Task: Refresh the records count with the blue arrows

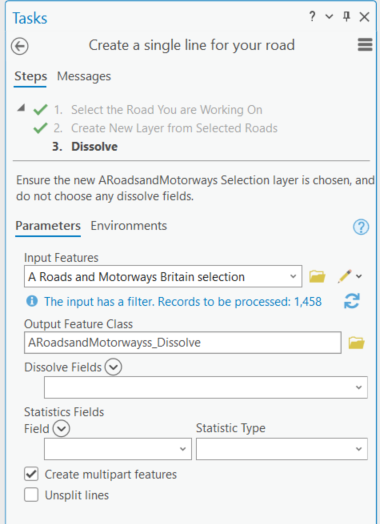Action: 352,301
